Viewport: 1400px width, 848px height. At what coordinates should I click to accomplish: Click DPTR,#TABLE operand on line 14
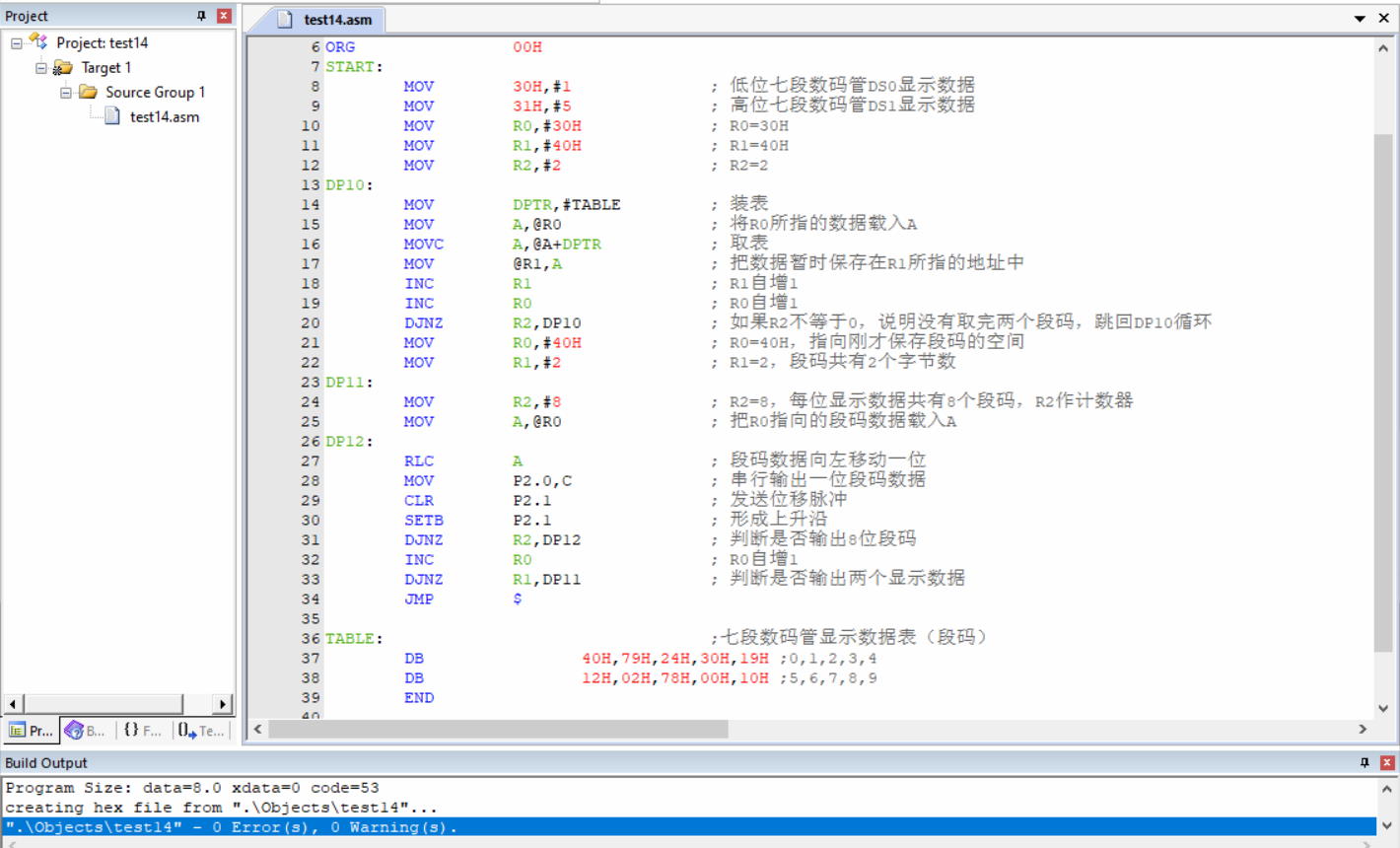click(567, 205)
